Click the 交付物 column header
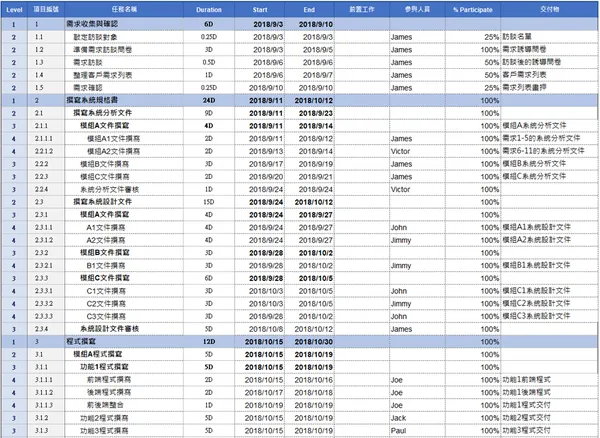The height and width of the screenshot is (438, 600). tap(549, 10)
